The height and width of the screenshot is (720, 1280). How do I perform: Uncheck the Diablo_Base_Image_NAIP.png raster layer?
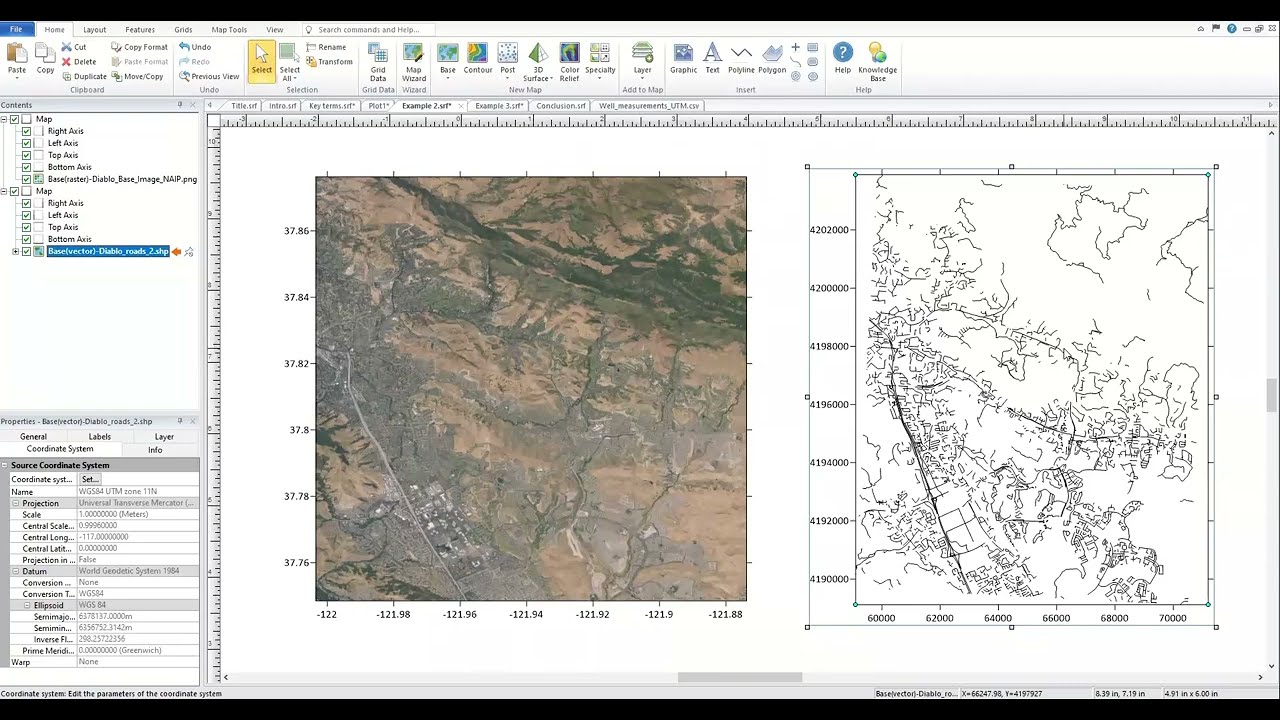click(x=27, y=179)
